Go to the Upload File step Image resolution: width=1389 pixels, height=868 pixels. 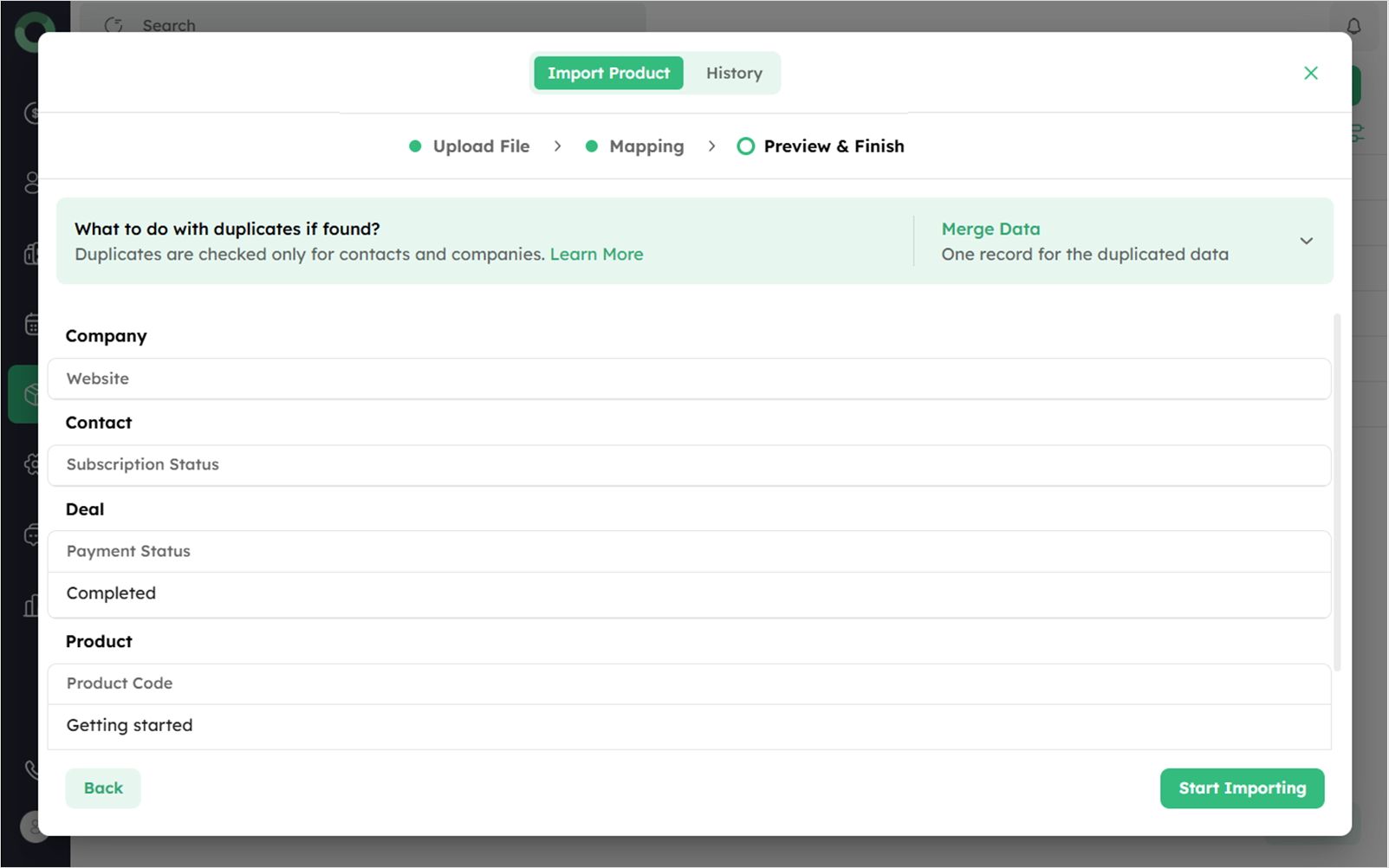point(470,146)
